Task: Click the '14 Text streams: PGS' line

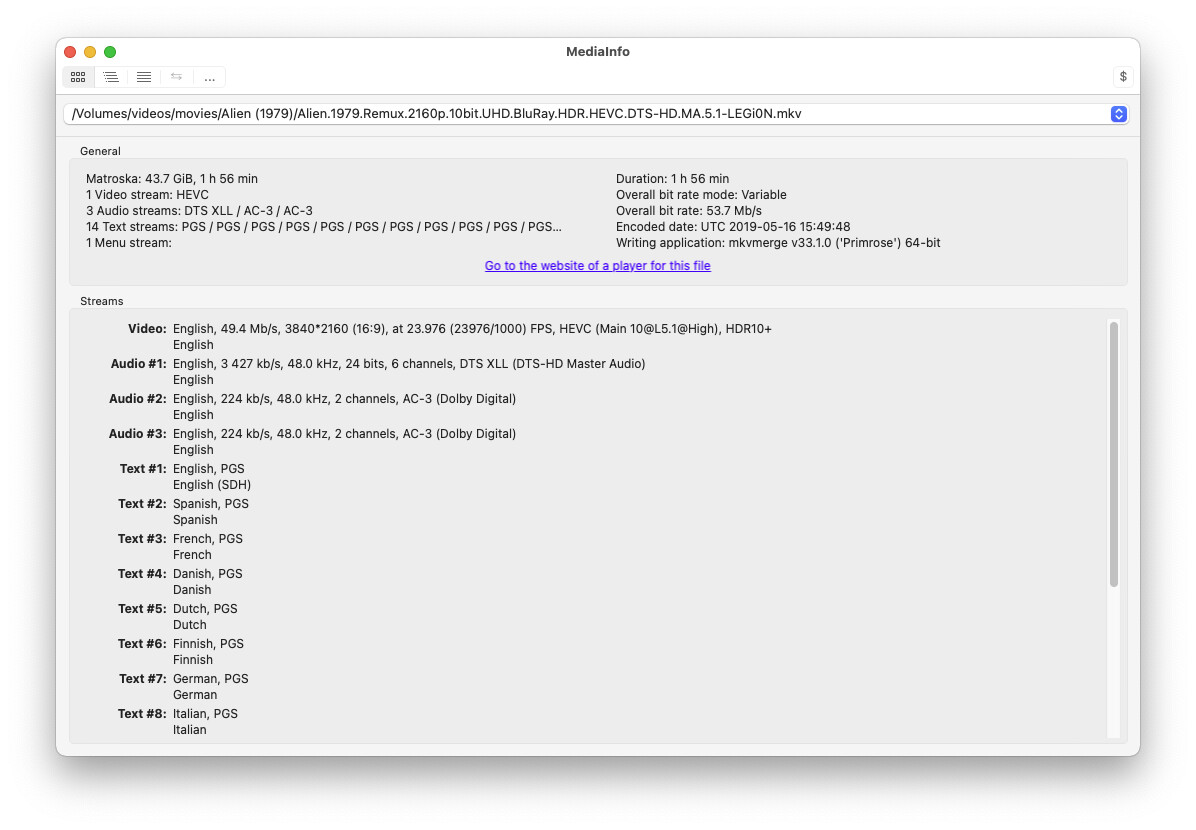Action: click(323, 227)
